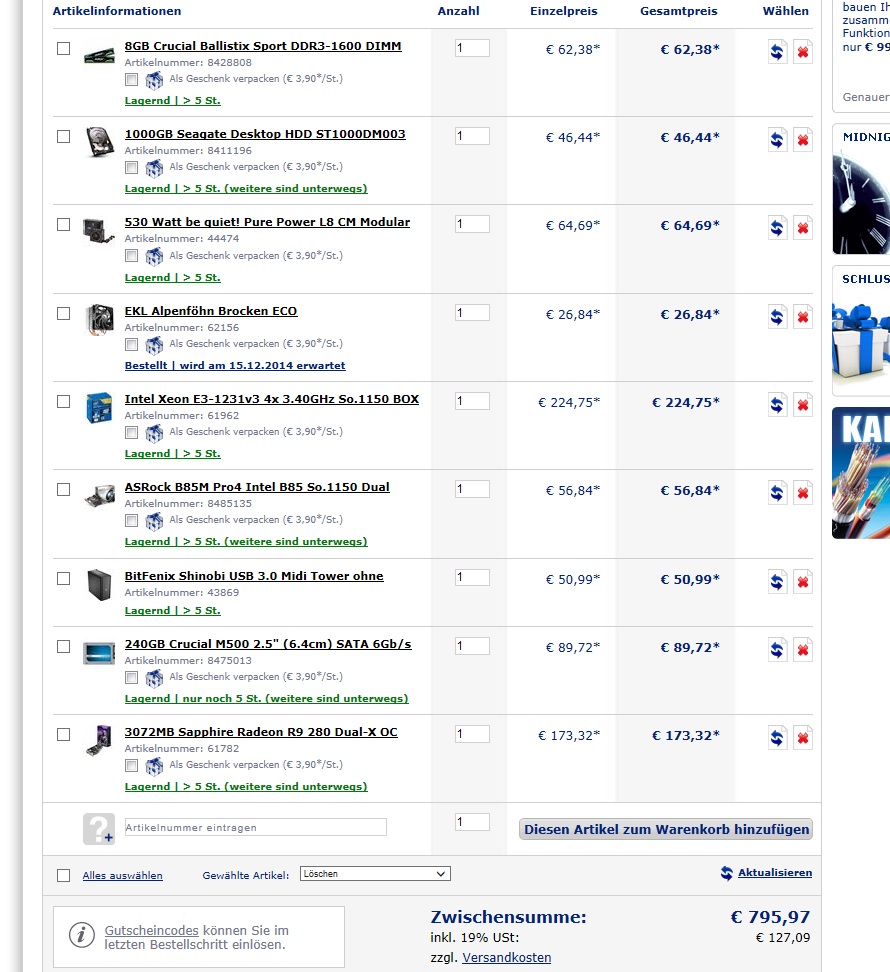
Task: Click the Sapphire Radeon graphics card thumbnail
Action: click(x=99, y=741)
